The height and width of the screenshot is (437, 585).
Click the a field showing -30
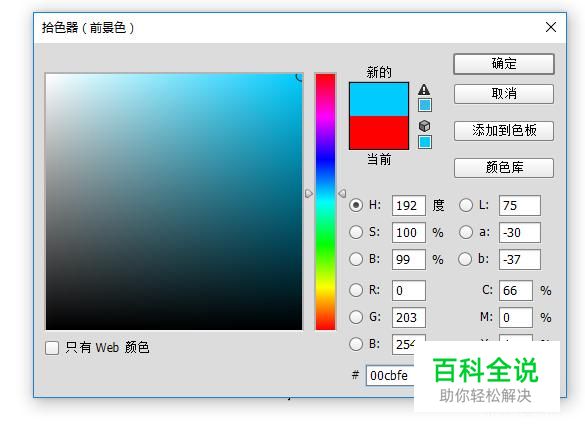(520, 232)
